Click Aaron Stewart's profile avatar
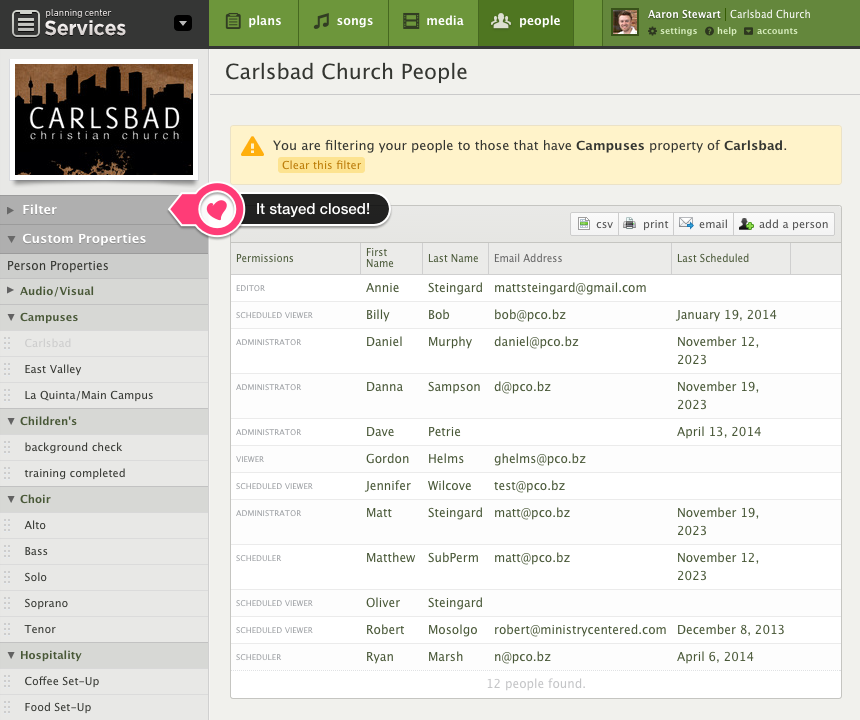 coord(625,22)
